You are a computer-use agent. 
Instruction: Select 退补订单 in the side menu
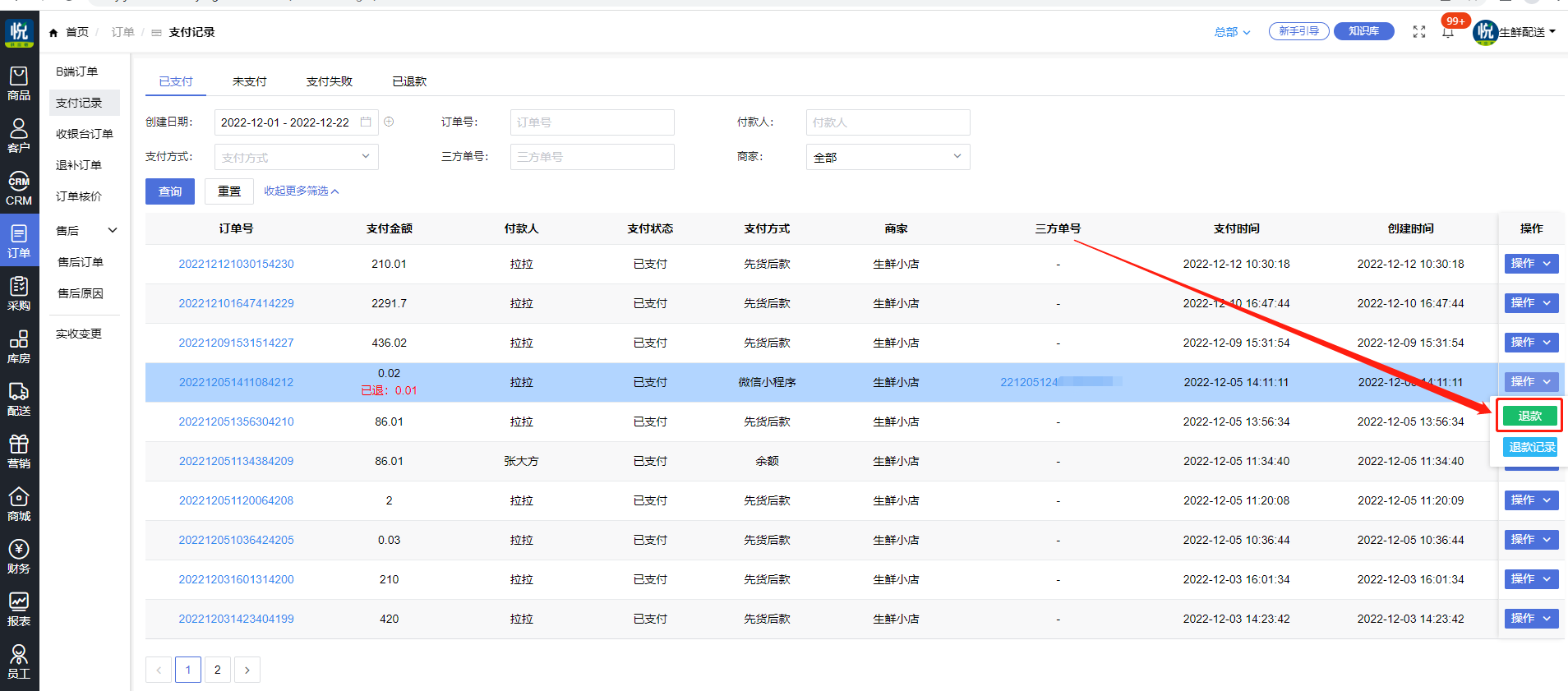[x=85, y=165]
